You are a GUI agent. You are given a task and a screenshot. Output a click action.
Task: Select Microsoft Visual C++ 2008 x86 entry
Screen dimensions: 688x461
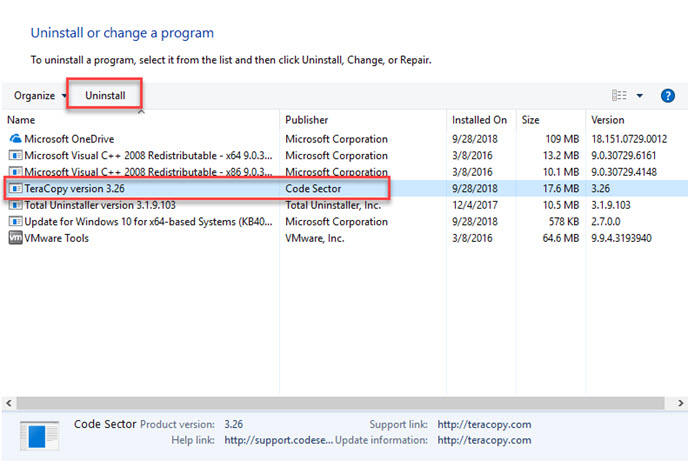point(148,172)
